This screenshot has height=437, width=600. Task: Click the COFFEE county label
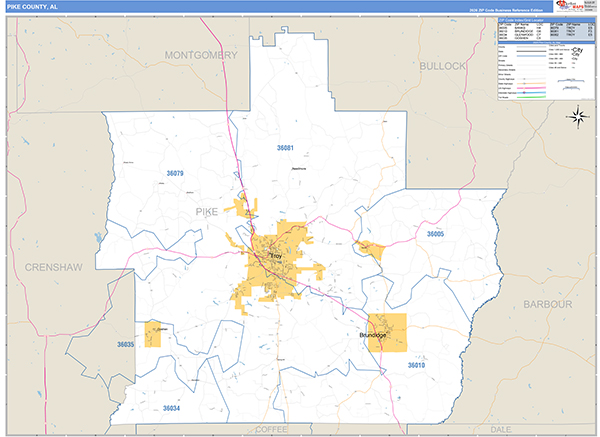click(271, 429)
